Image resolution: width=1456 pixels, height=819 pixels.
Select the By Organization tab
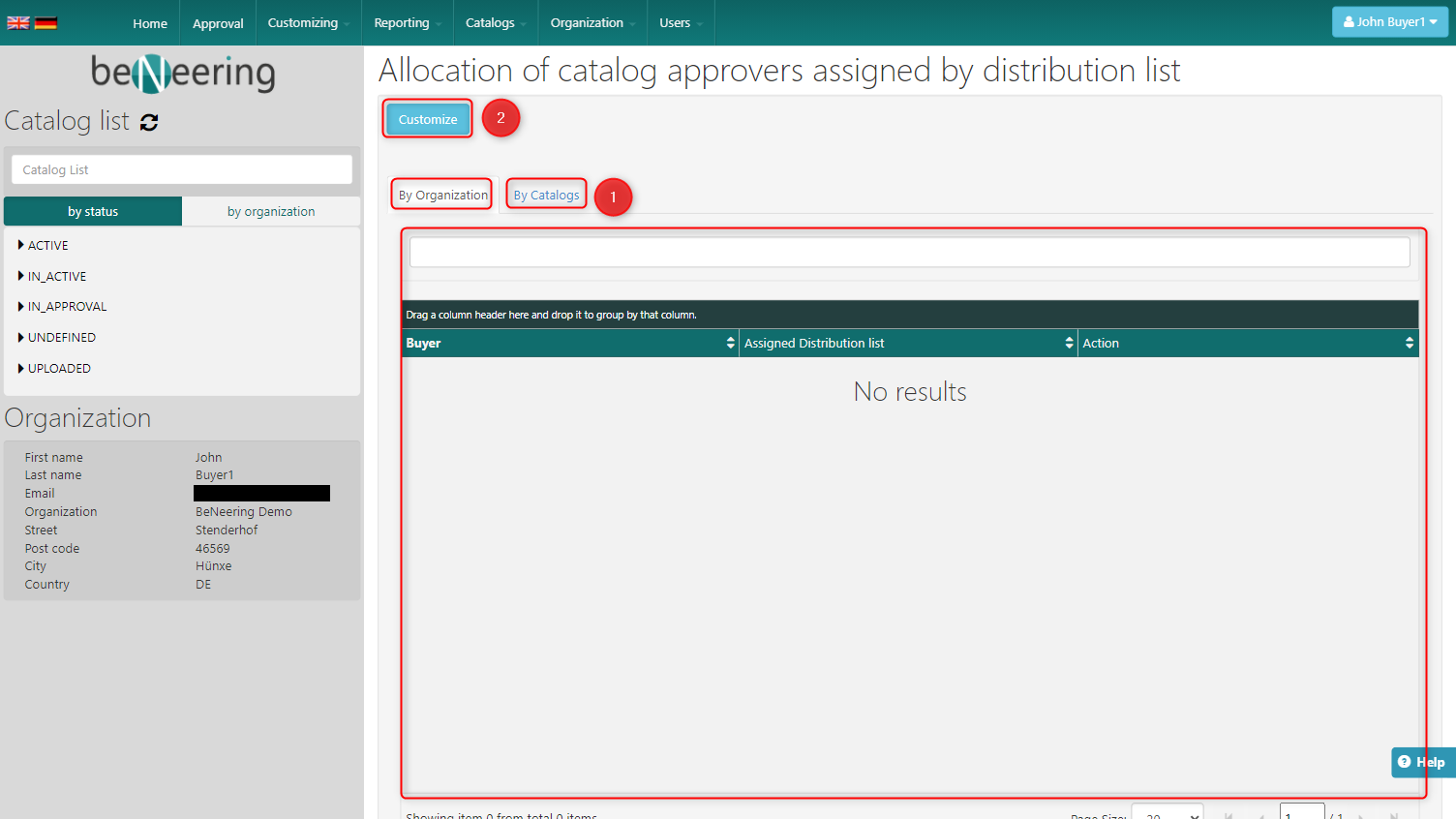[442, 195]
